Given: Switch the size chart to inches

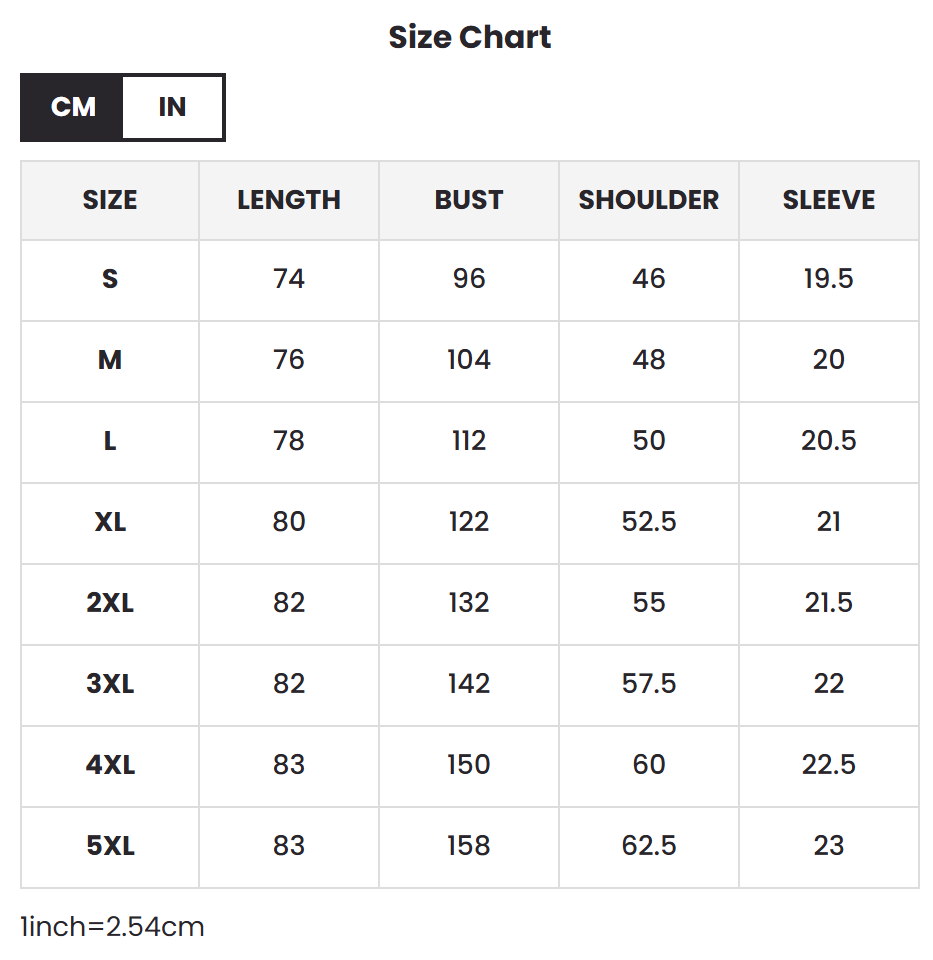Looking at the screenshot, I should (x=173, y=107).
